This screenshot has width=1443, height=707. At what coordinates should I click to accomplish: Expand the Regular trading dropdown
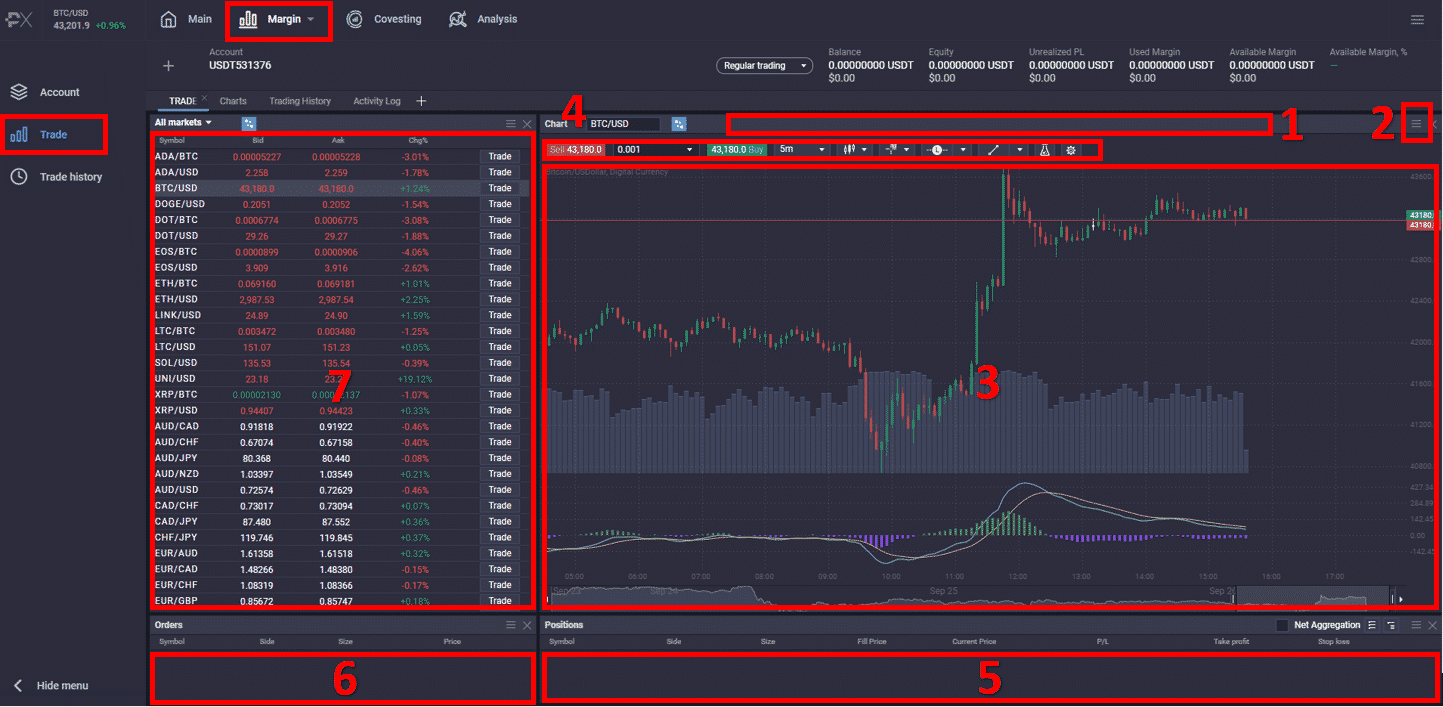click(x=764, y=66)
